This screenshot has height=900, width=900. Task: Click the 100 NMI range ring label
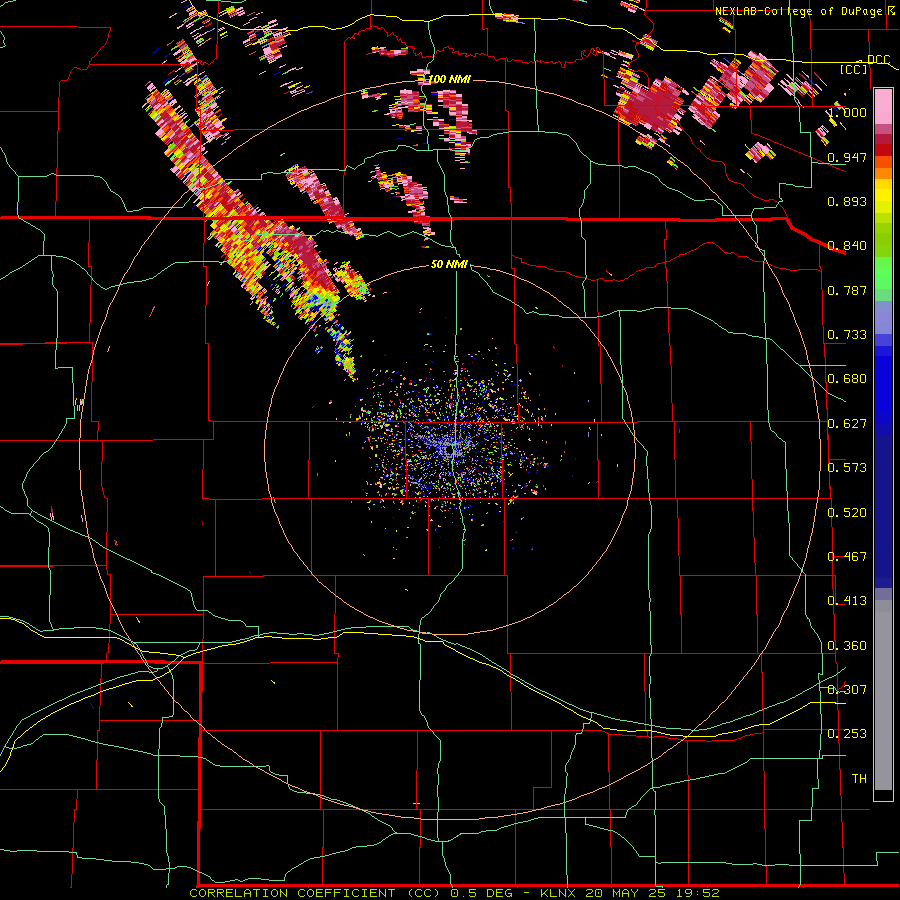click(449, 79)
